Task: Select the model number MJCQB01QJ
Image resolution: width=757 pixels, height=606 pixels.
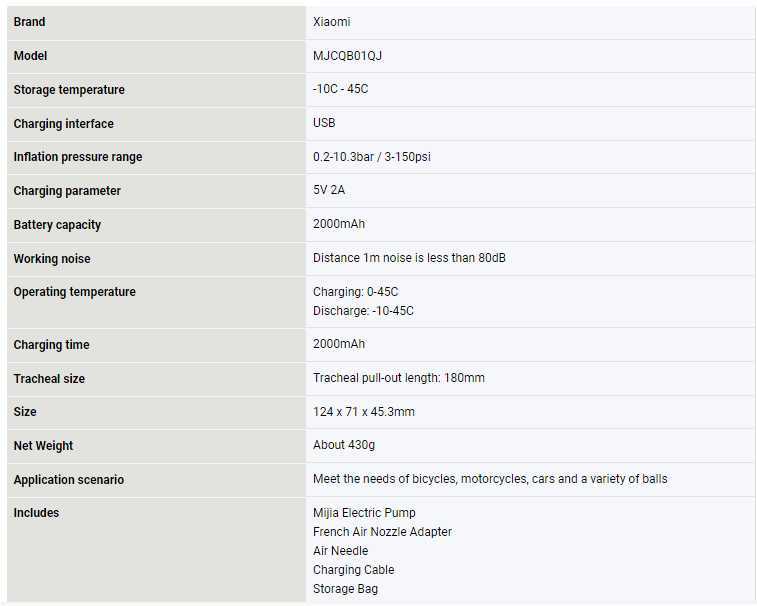Action: pyautogui.click(x=347, y=56)
